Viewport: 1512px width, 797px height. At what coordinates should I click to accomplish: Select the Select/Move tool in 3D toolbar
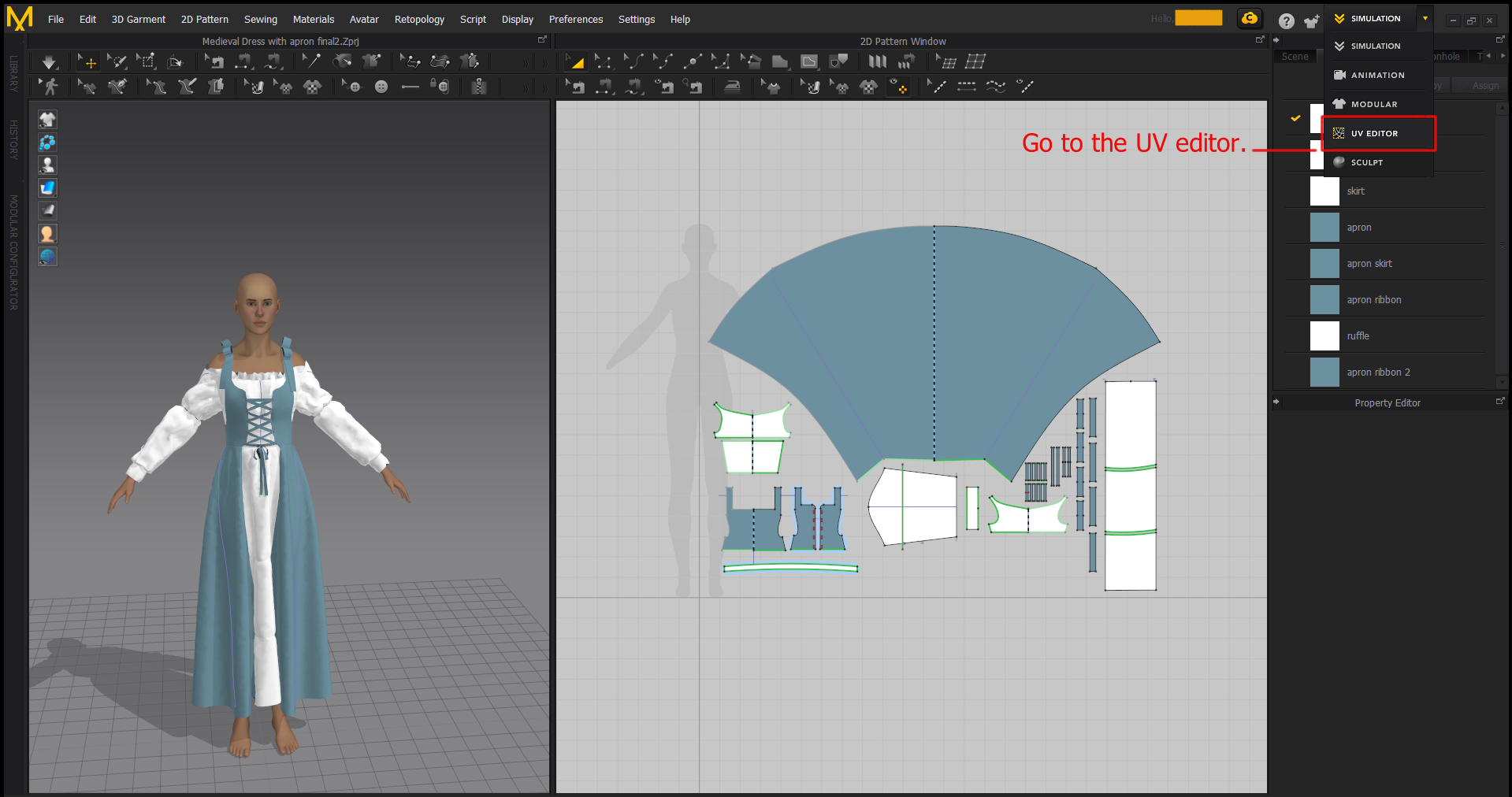(x=87, y=61)
